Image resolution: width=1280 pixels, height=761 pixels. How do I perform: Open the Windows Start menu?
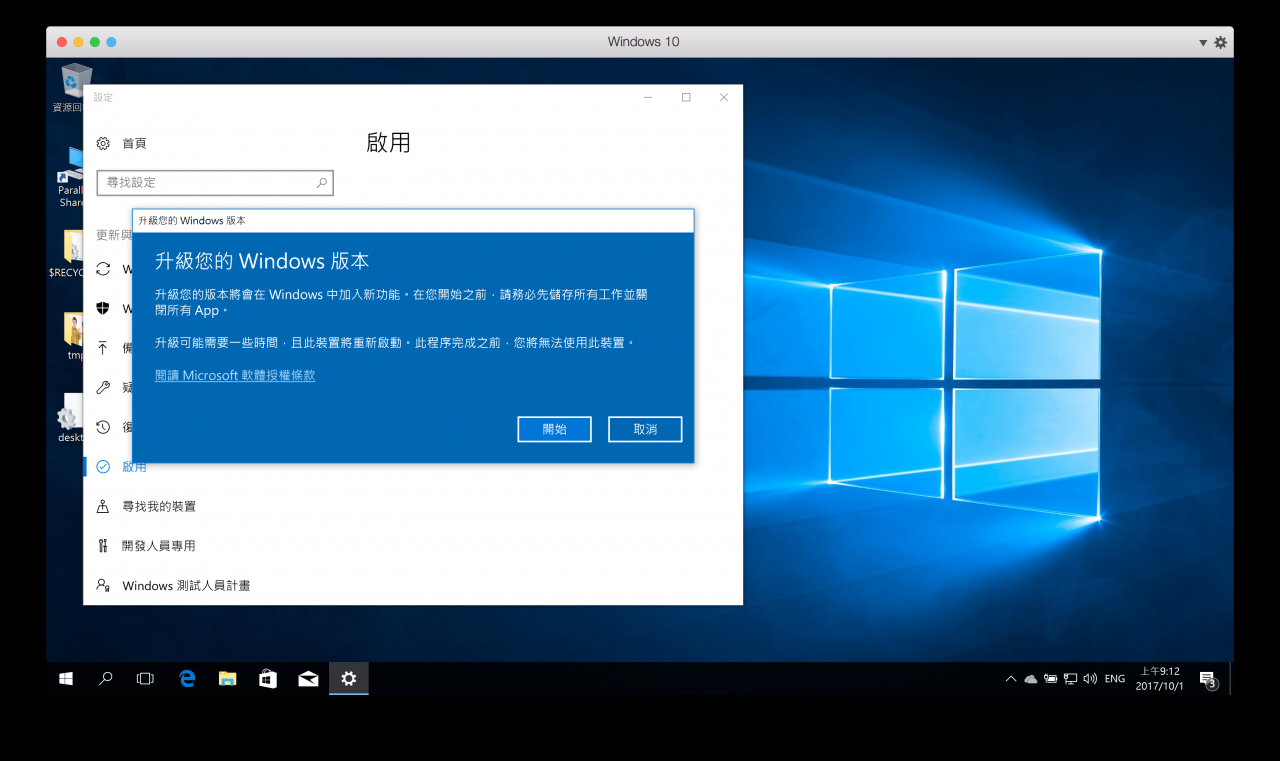[x=66, y=679]
